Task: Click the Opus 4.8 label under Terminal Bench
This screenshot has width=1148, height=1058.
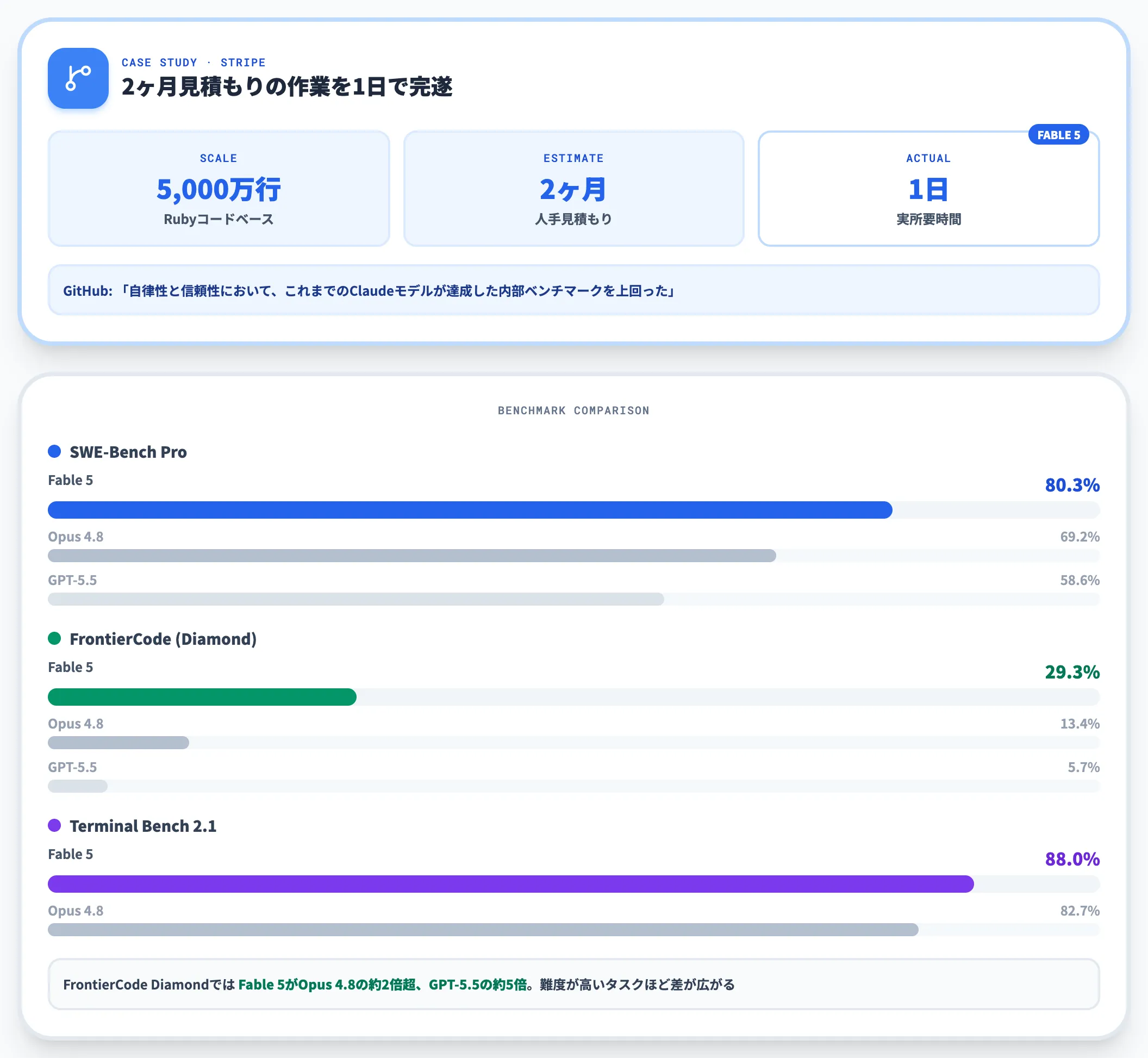Action: (76, 910)
